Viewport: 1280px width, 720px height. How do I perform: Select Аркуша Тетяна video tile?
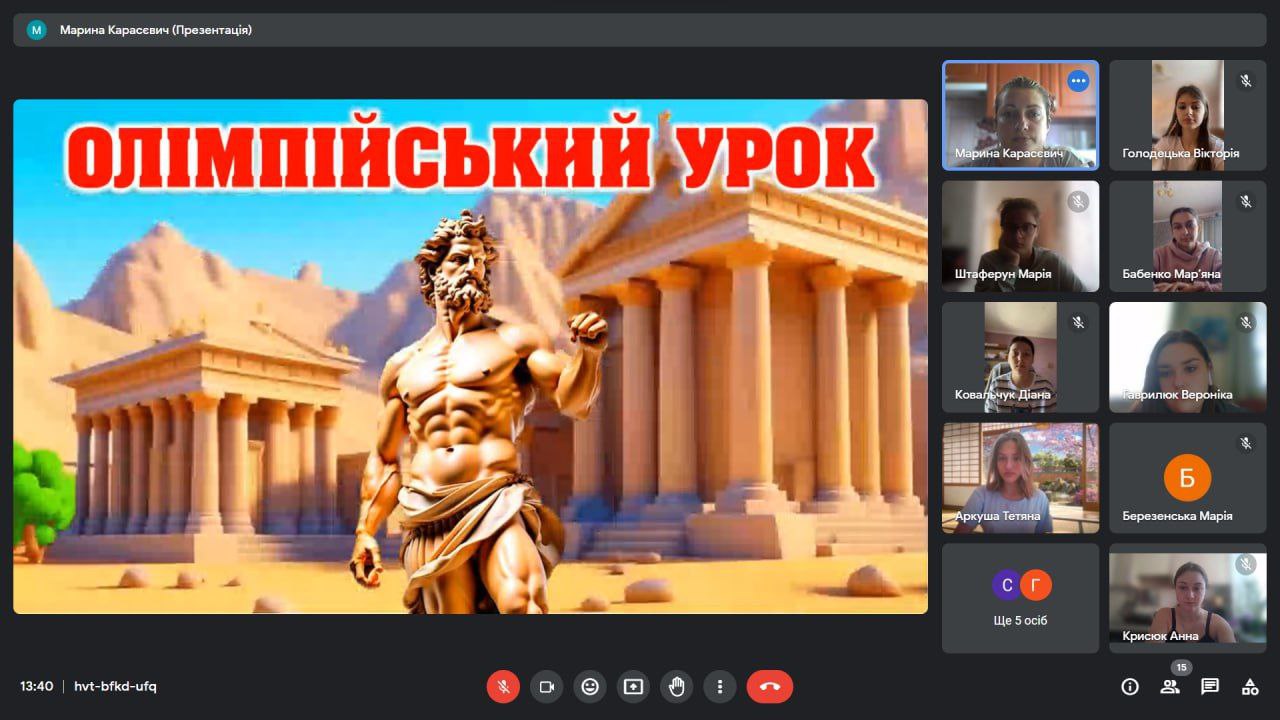1020,478
